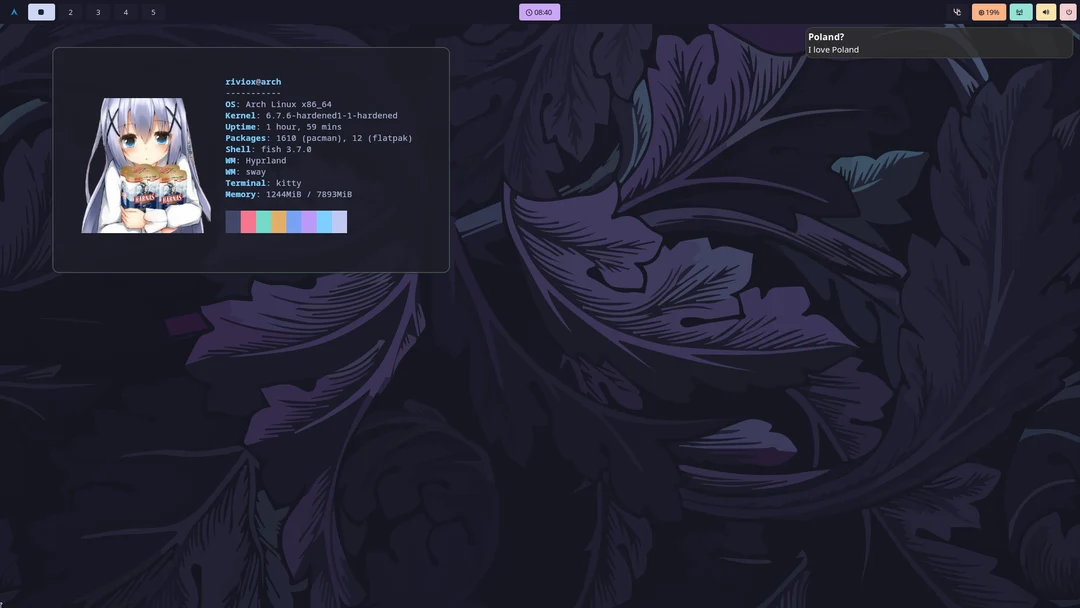Click the teal-green color block in neofetch
1080x608 pixels.
(263, 222)
